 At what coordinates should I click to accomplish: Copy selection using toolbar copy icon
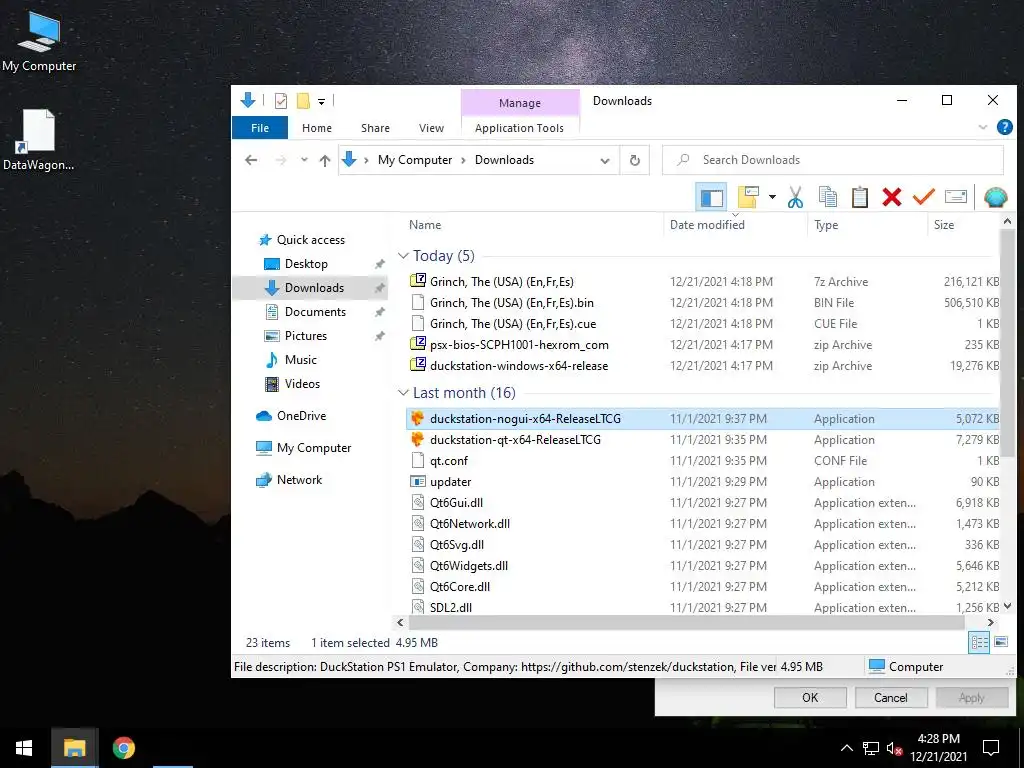(827, 197)
